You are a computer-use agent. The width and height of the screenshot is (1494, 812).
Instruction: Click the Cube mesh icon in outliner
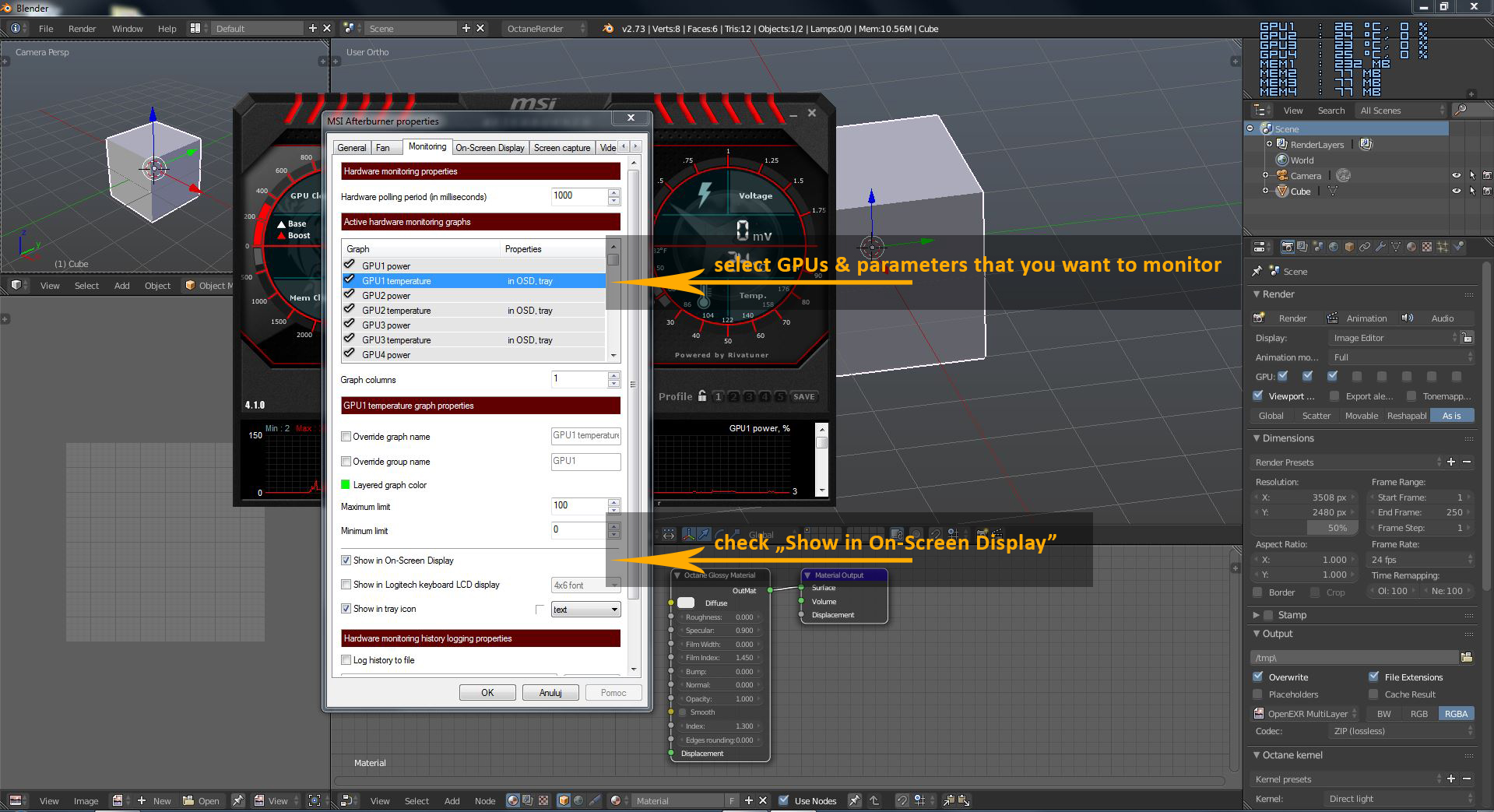(x=1282, y=191)
